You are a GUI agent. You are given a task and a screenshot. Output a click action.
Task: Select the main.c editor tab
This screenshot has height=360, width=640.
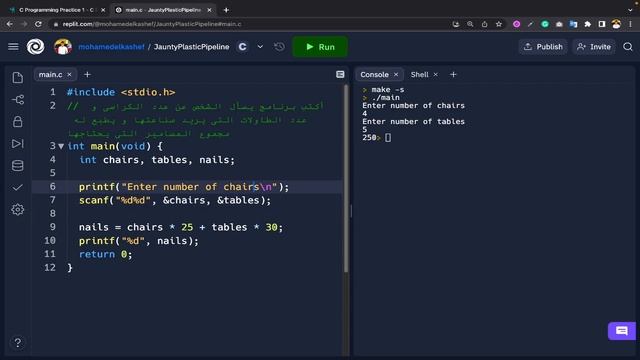(x=50, y=75)
